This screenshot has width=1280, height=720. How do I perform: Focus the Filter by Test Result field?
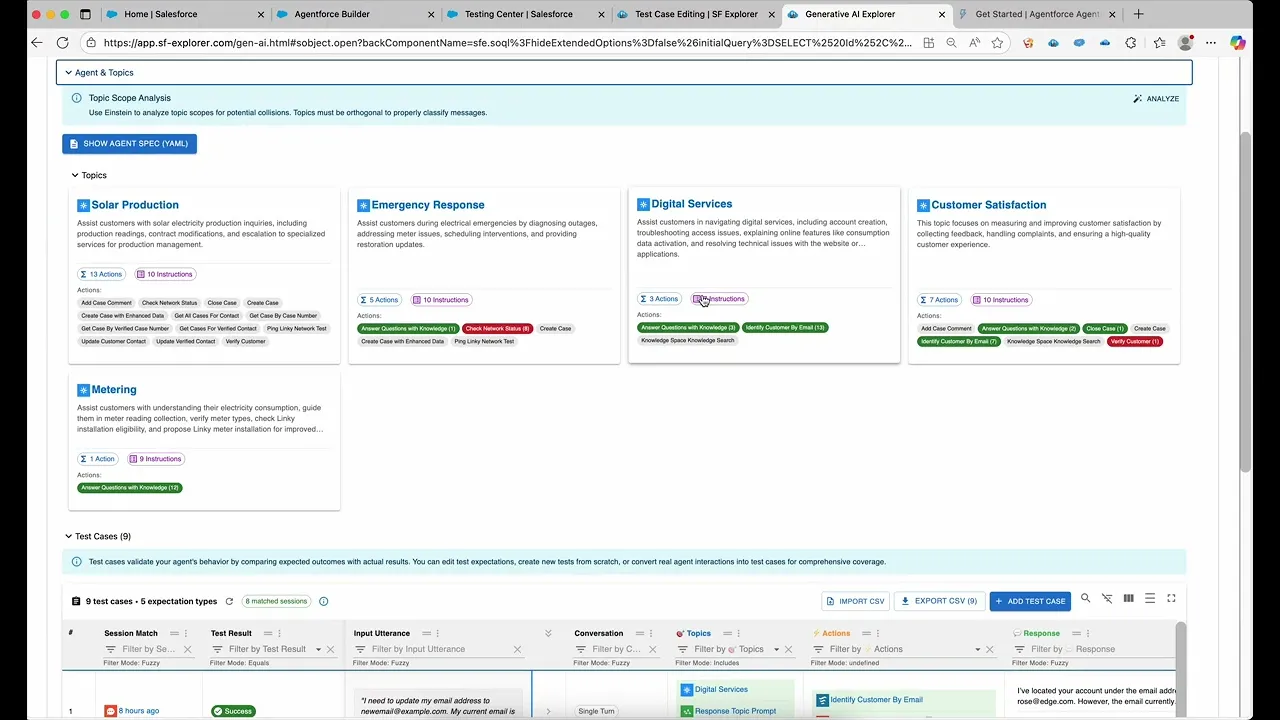tap(267, 649)
